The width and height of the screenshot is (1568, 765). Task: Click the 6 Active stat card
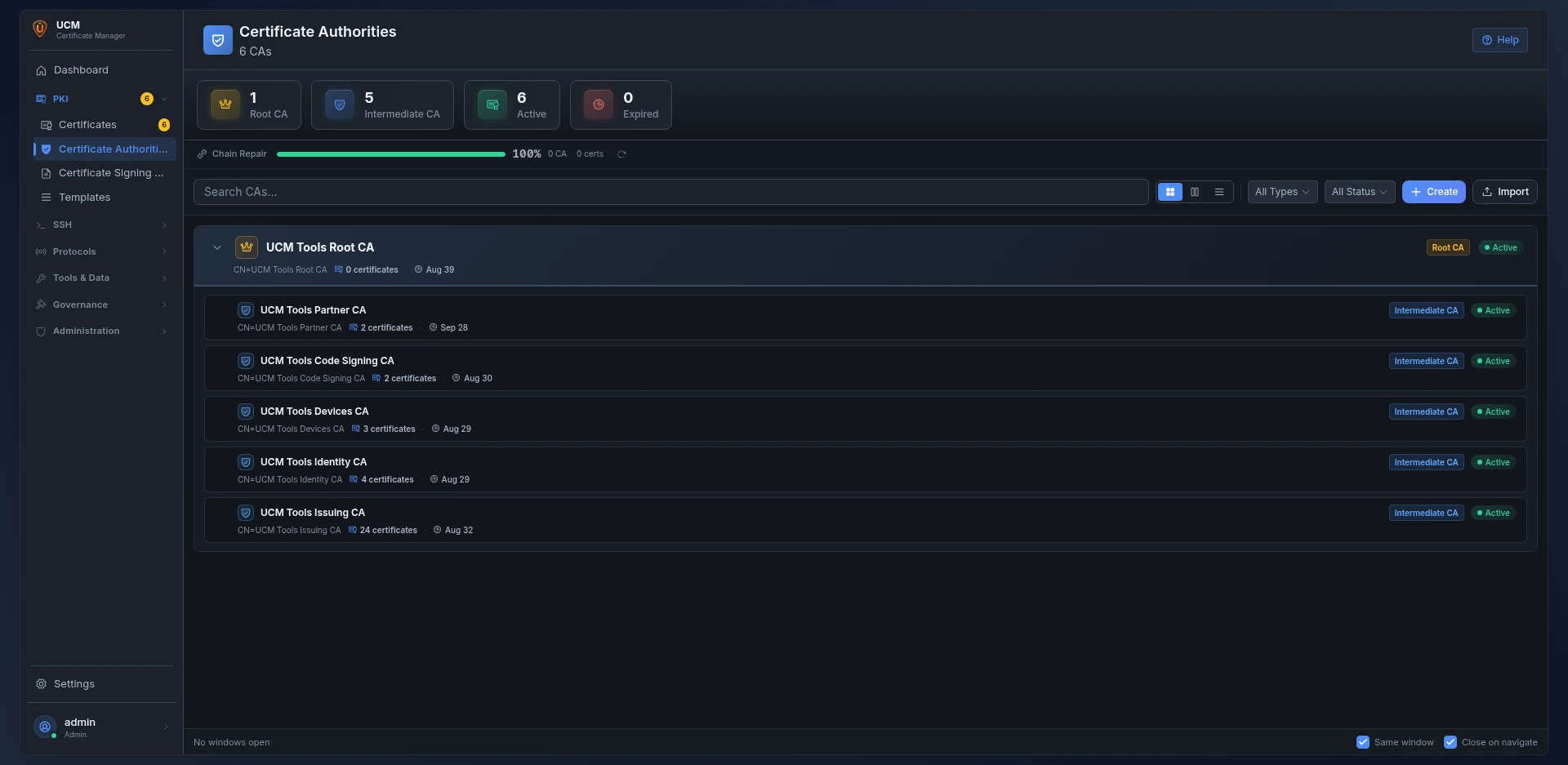512,105
